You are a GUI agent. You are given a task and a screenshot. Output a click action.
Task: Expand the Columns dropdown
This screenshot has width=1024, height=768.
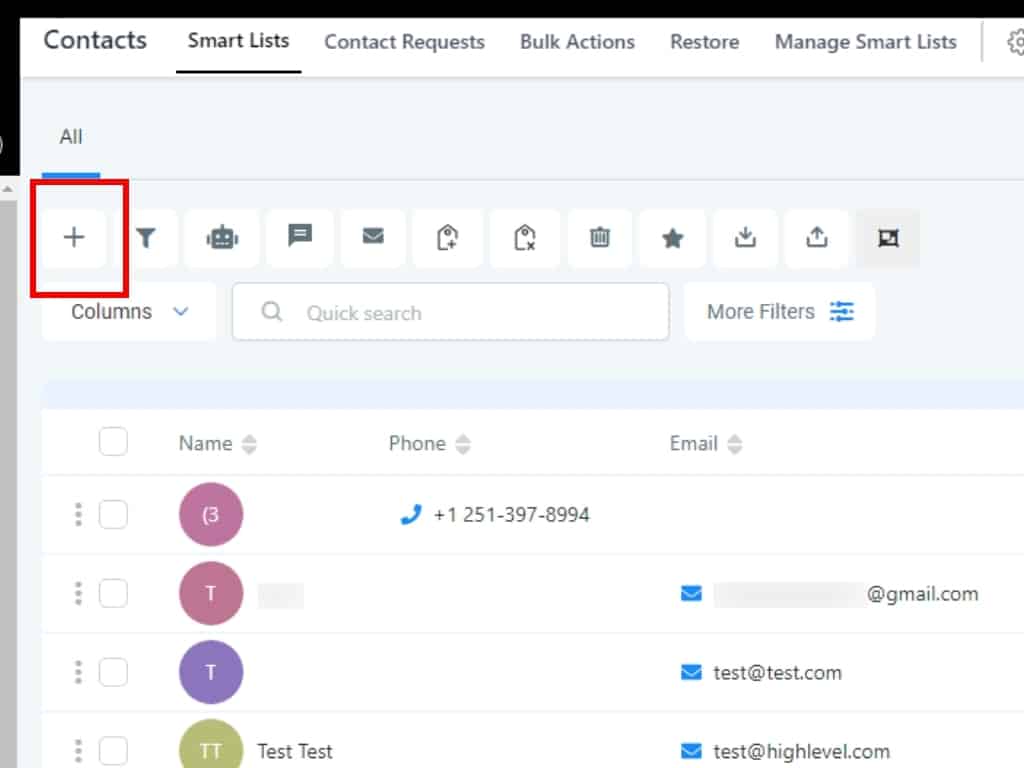coord(129,312)
